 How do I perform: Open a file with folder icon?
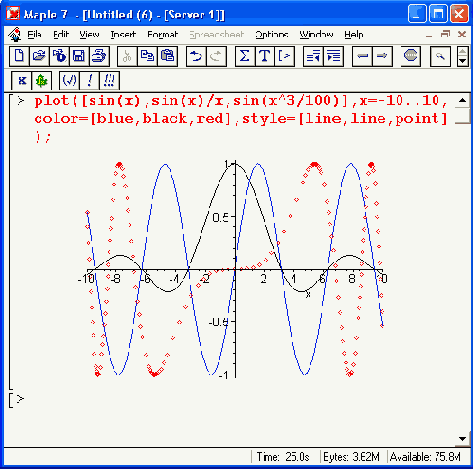(x=39, y=56)
